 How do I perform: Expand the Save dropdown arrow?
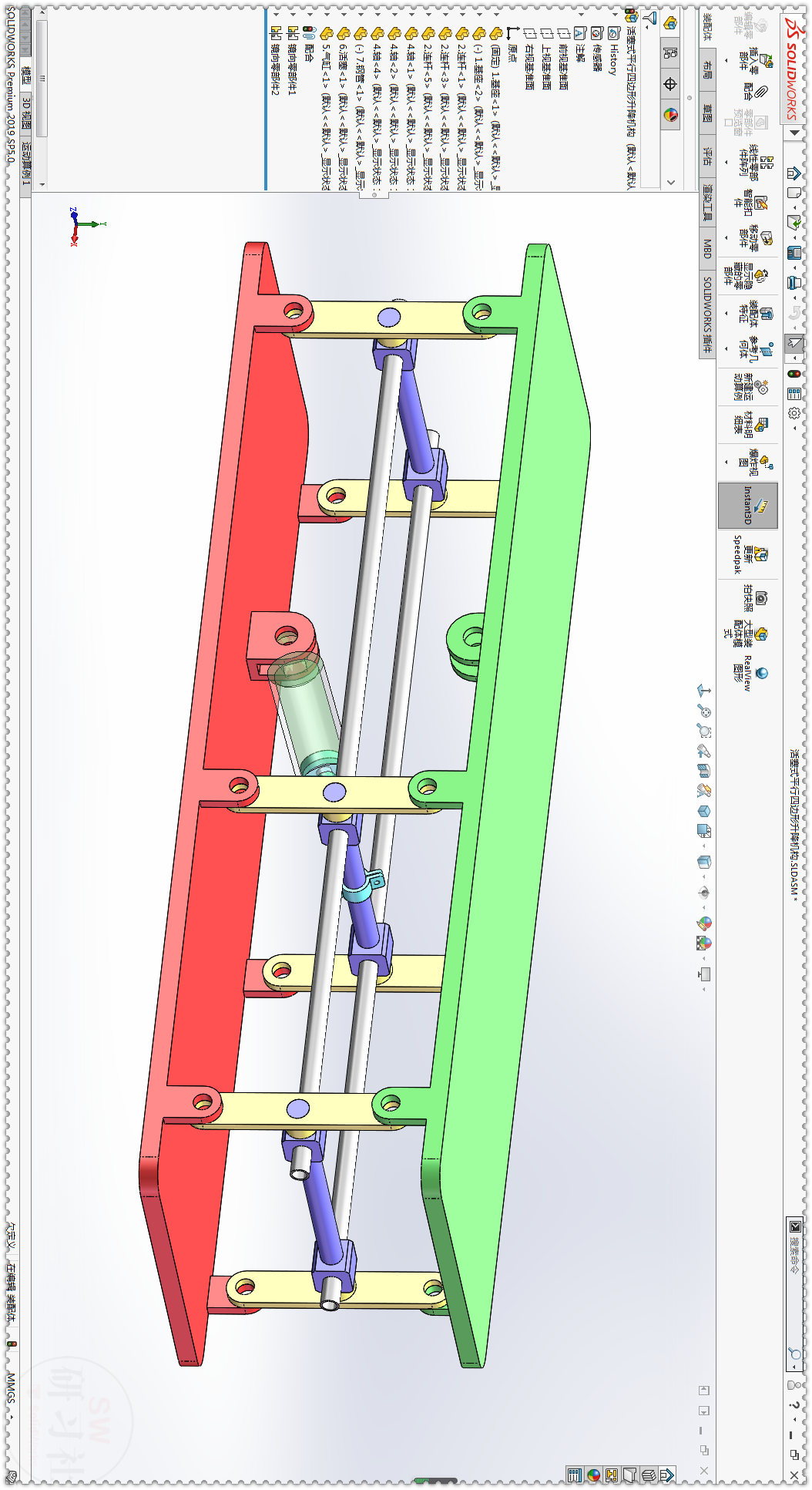pyautogui.click(x=794, y=267)
